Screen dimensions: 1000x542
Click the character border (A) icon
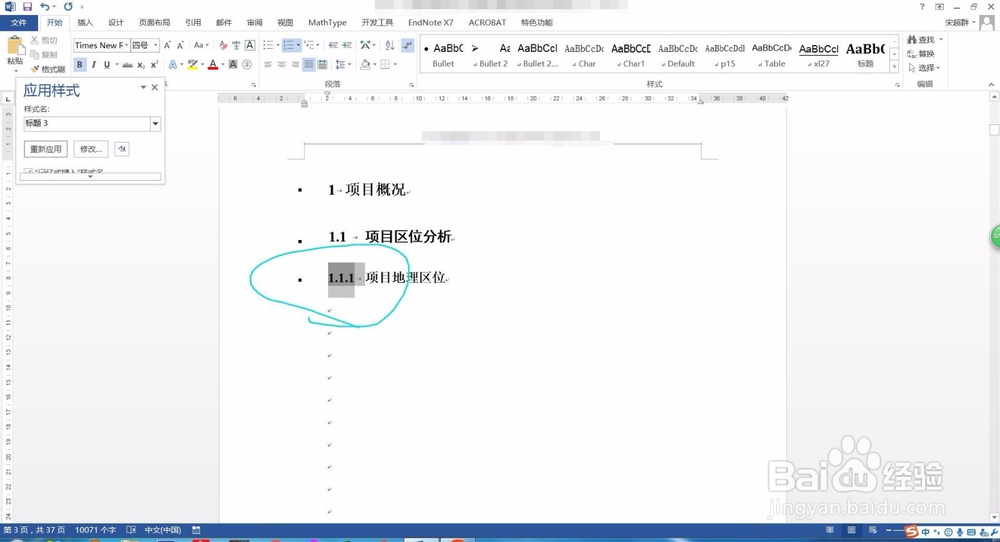click(x=250, y=45)
